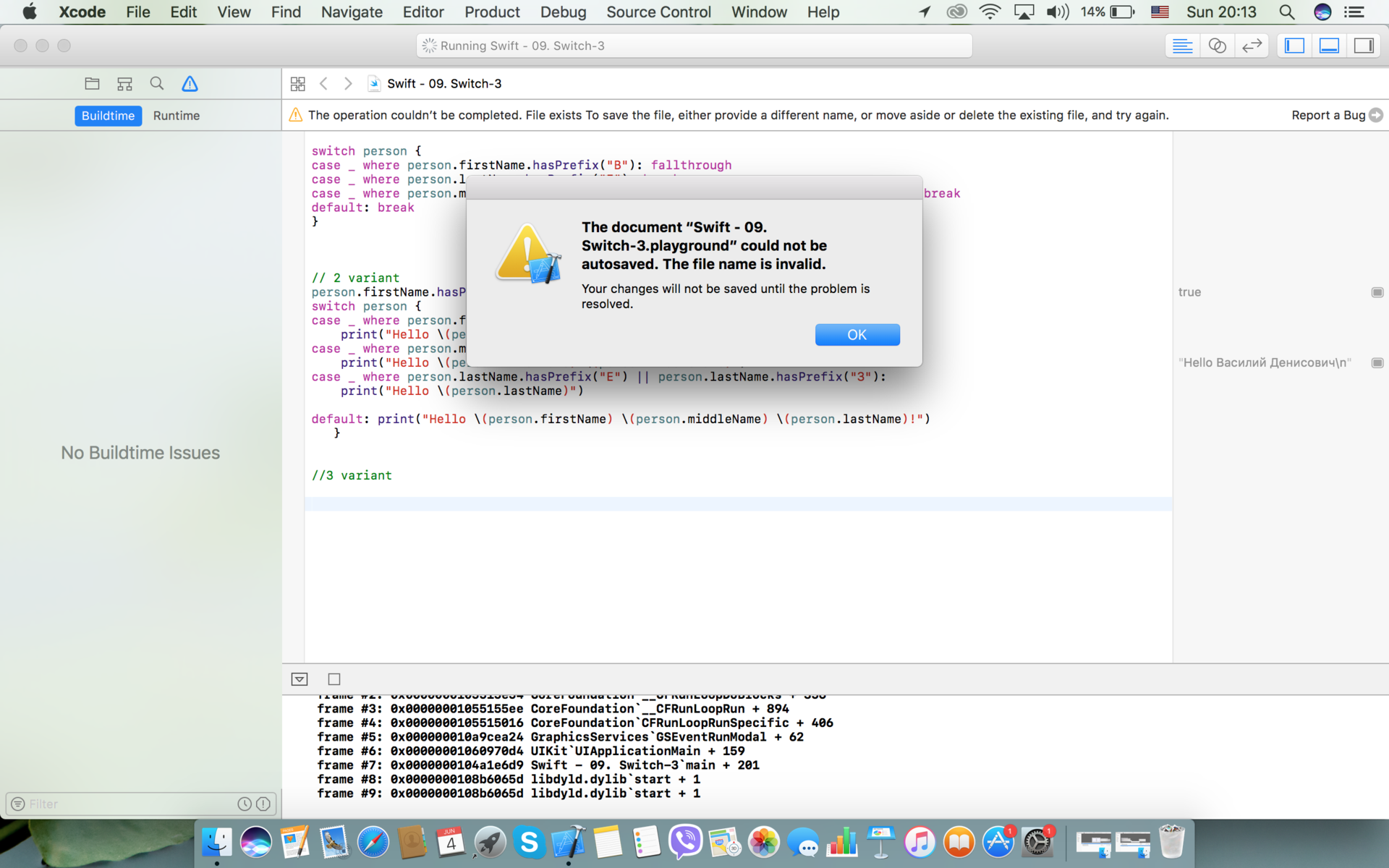The image size is (1389, 868).
Task: Open the Navigate menu
Action: [352, 12]
